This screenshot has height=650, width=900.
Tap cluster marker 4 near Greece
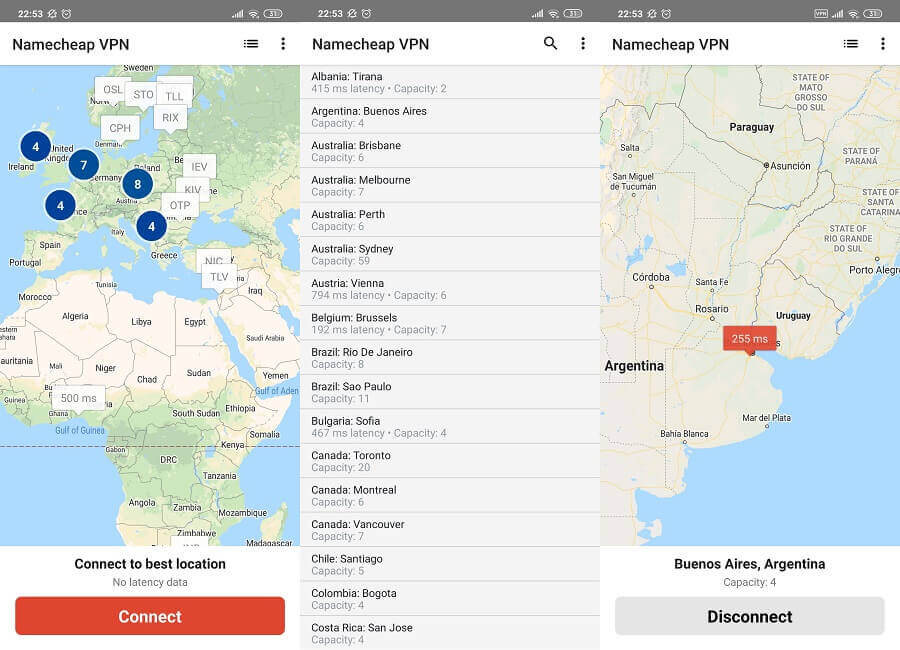pos(152,226)
